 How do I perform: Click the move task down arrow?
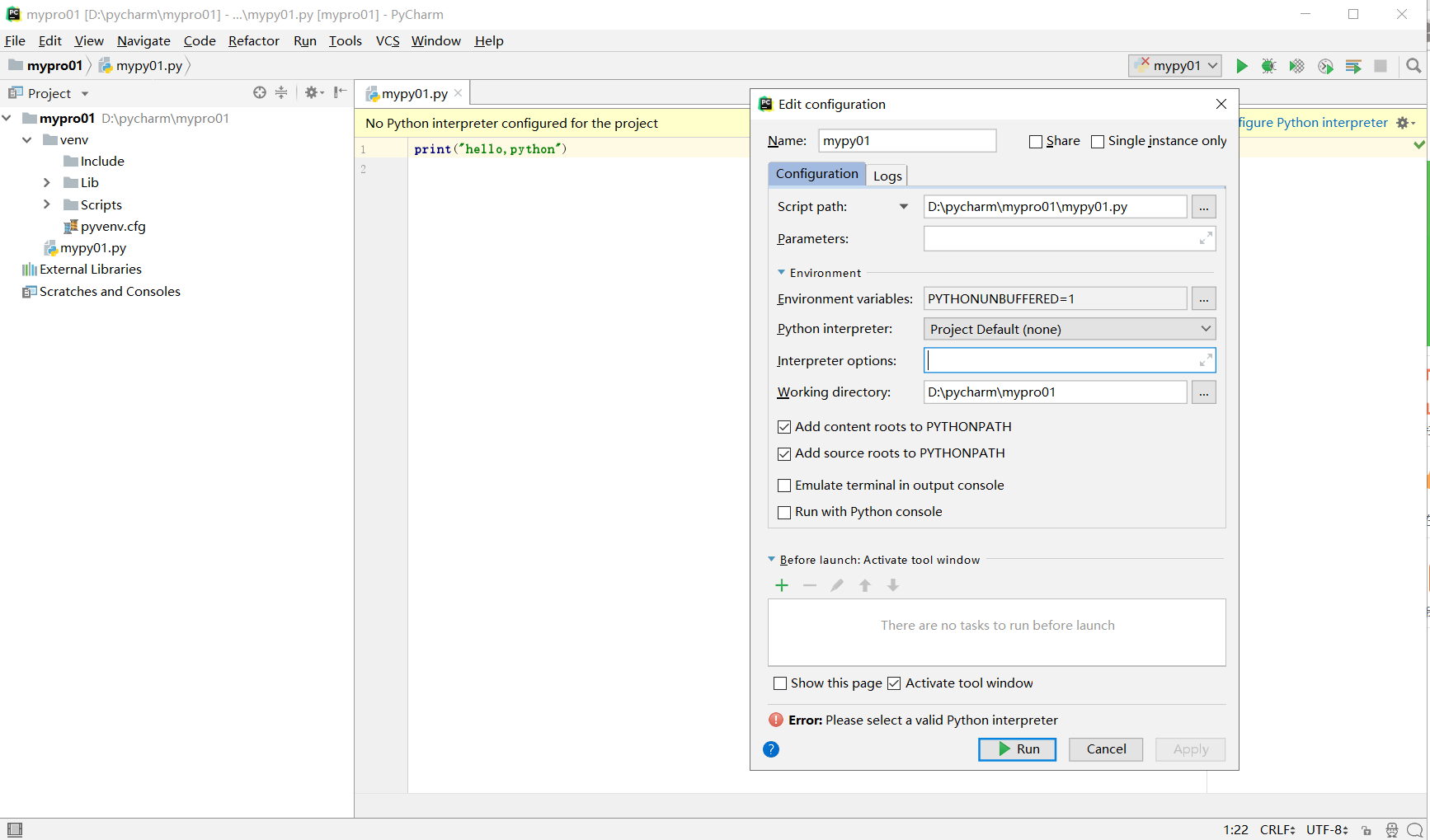point(893,585)
